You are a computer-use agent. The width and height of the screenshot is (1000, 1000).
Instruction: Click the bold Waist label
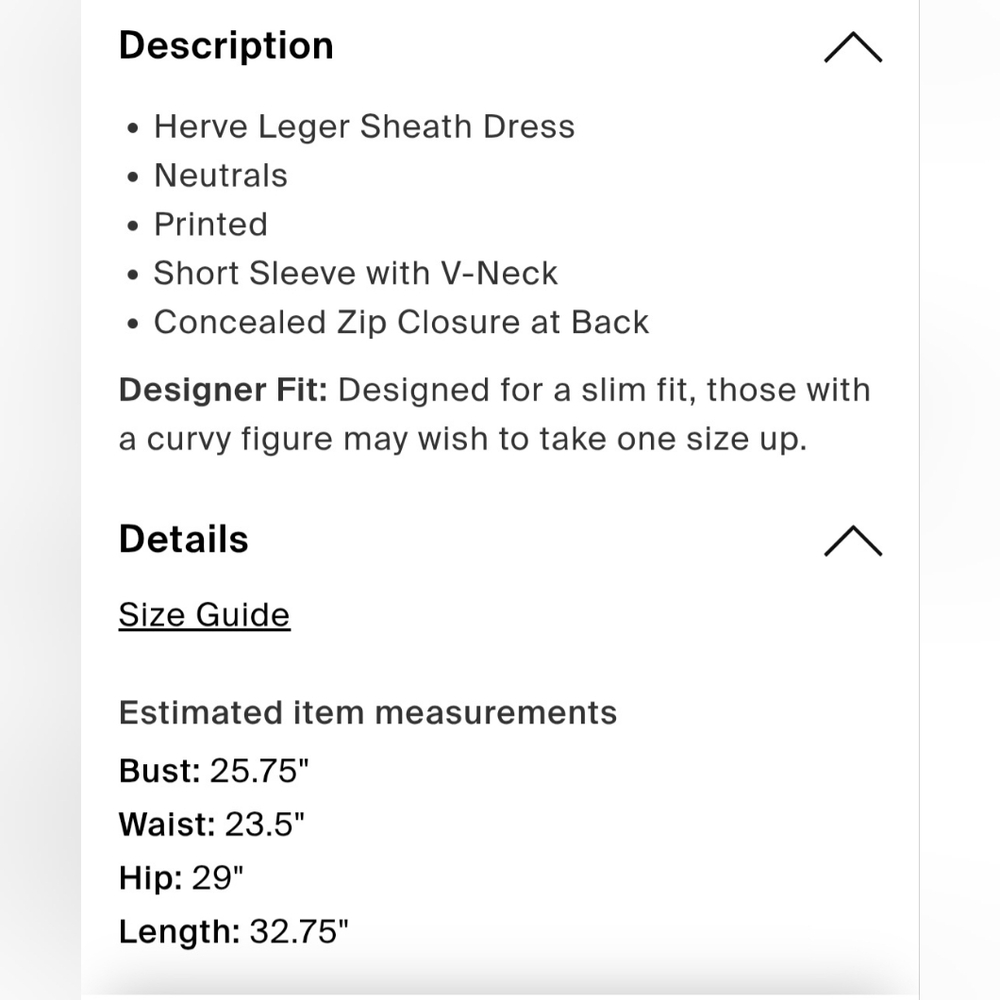click(167, 824)
